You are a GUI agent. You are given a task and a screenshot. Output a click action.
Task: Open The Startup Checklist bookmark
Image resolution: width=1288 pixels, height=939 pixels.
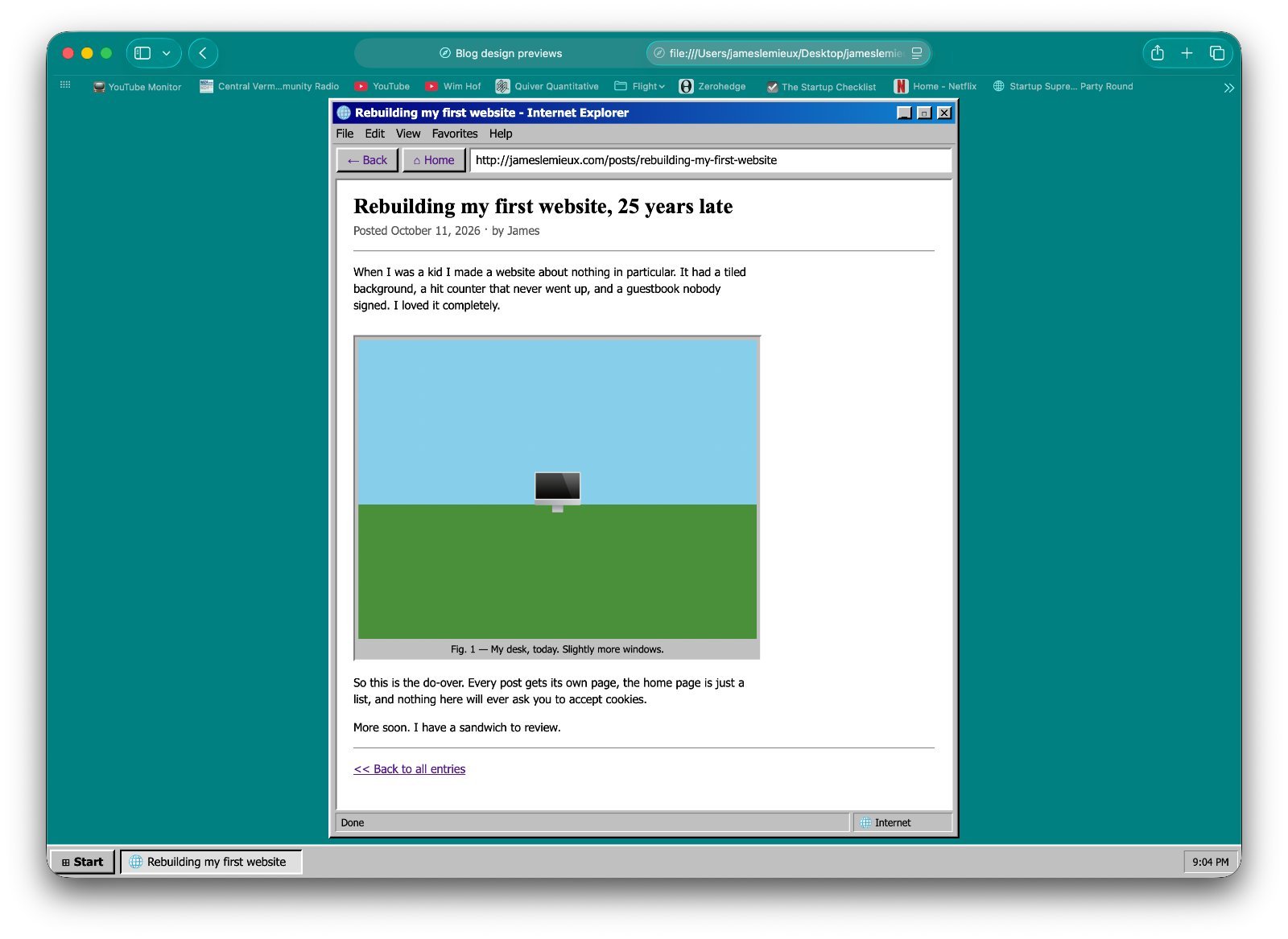[821, 87]
